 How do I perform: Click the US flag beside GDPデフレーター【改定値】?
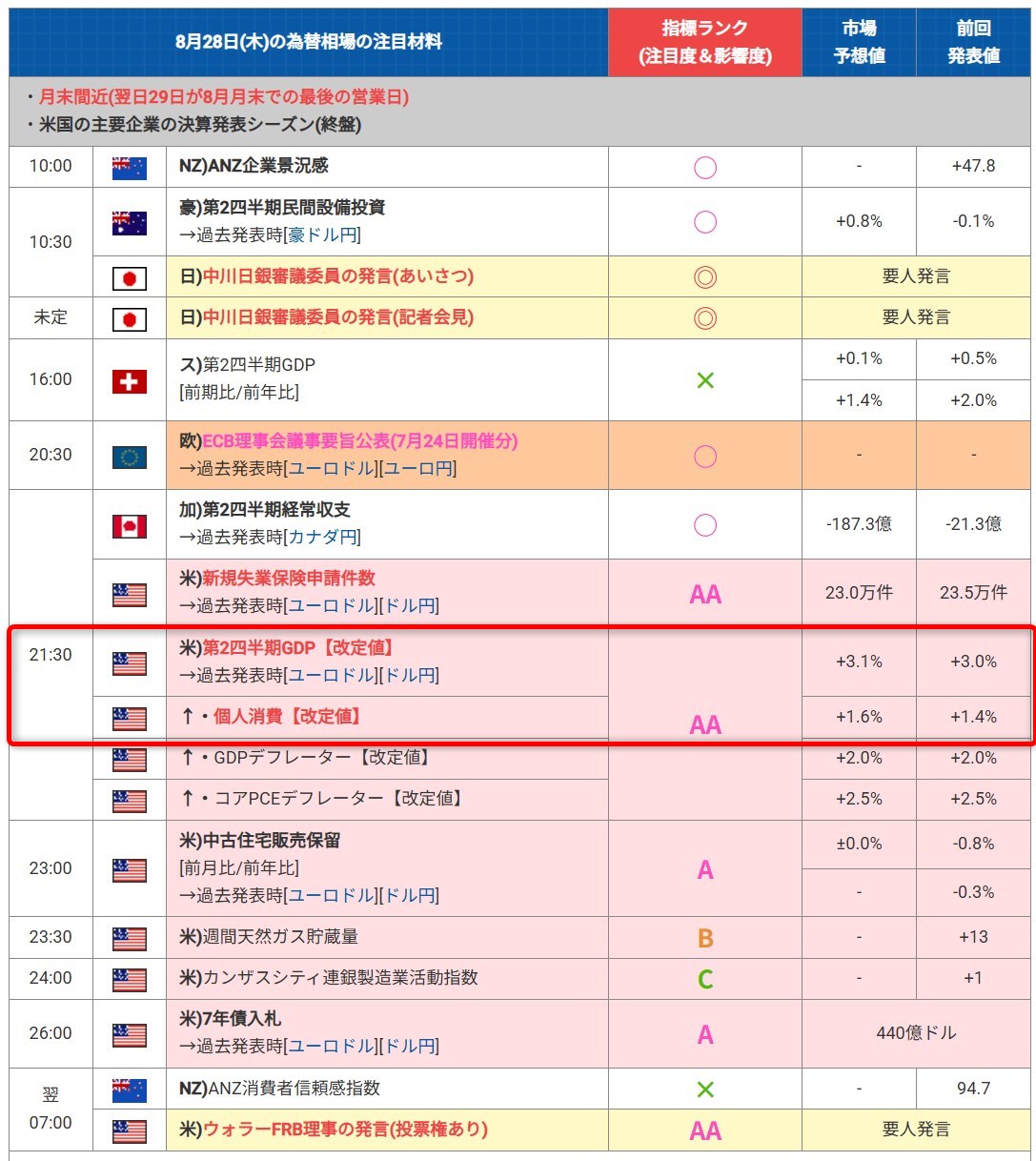[x=130, y=760]
